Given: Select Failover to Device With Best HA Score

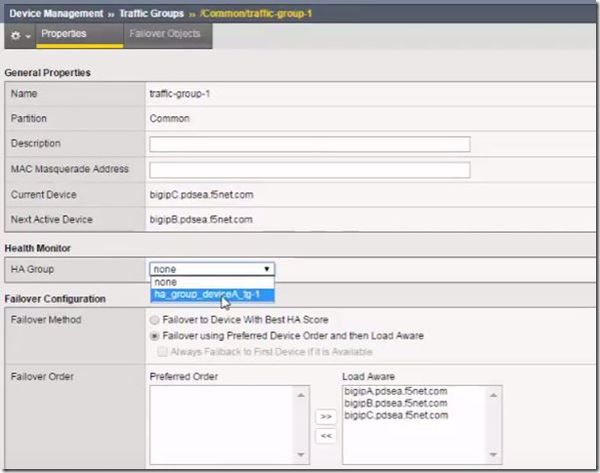Looking at the screenshot, I should point(154,320).
